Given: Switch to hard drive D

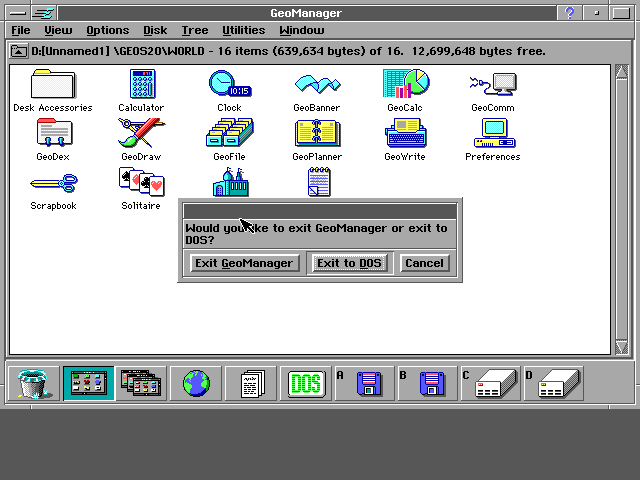Looking at the screenshot, I should point(553,383).
